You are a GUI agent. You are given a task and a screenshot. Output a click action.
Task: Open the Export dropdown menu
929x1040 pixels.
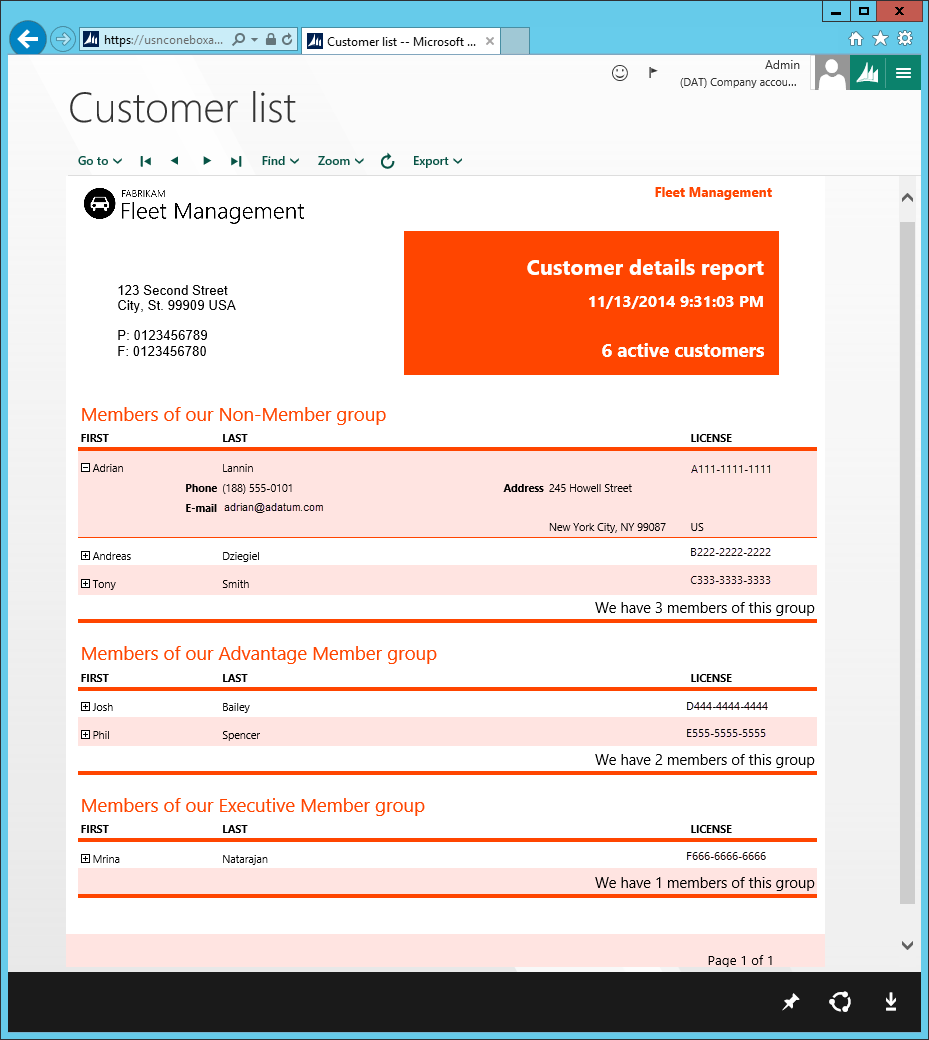[437, 161]
